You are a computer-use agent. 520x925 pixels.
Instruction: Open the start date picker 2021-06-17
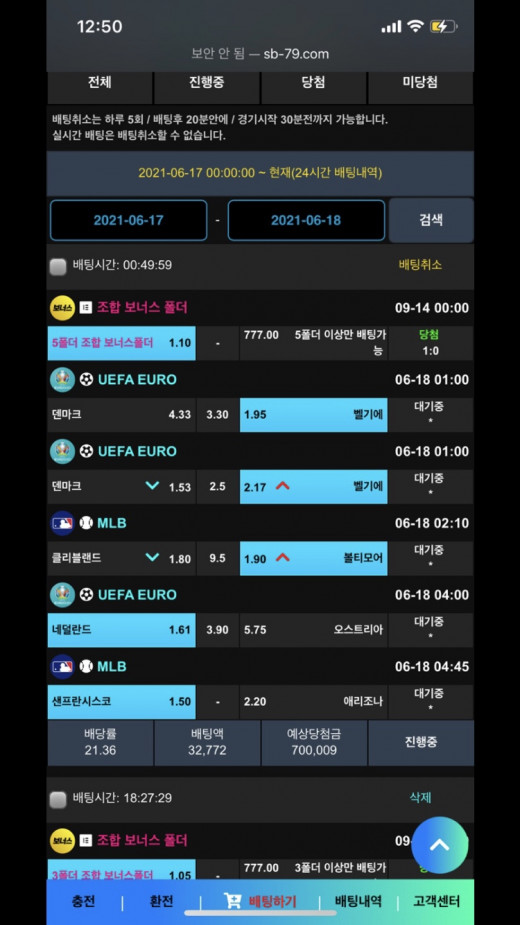(129, 221)
